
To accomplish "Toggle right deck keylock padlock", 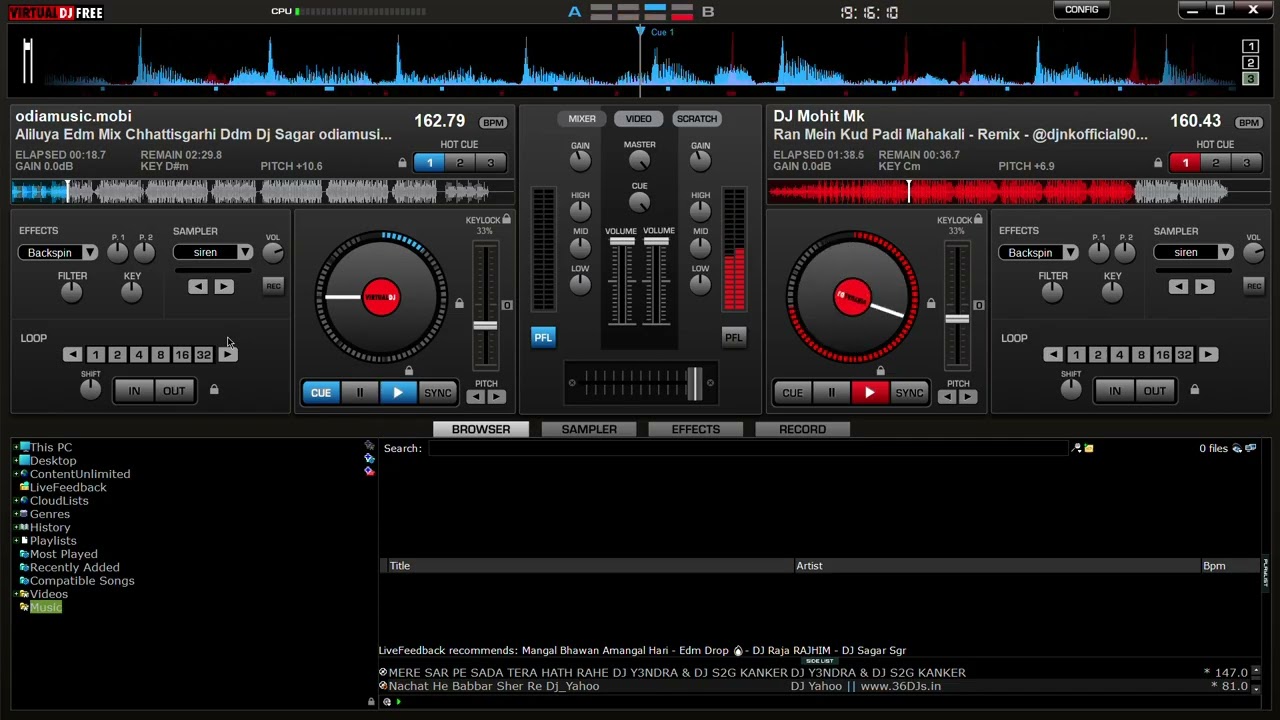I will [x=978, y=220].
